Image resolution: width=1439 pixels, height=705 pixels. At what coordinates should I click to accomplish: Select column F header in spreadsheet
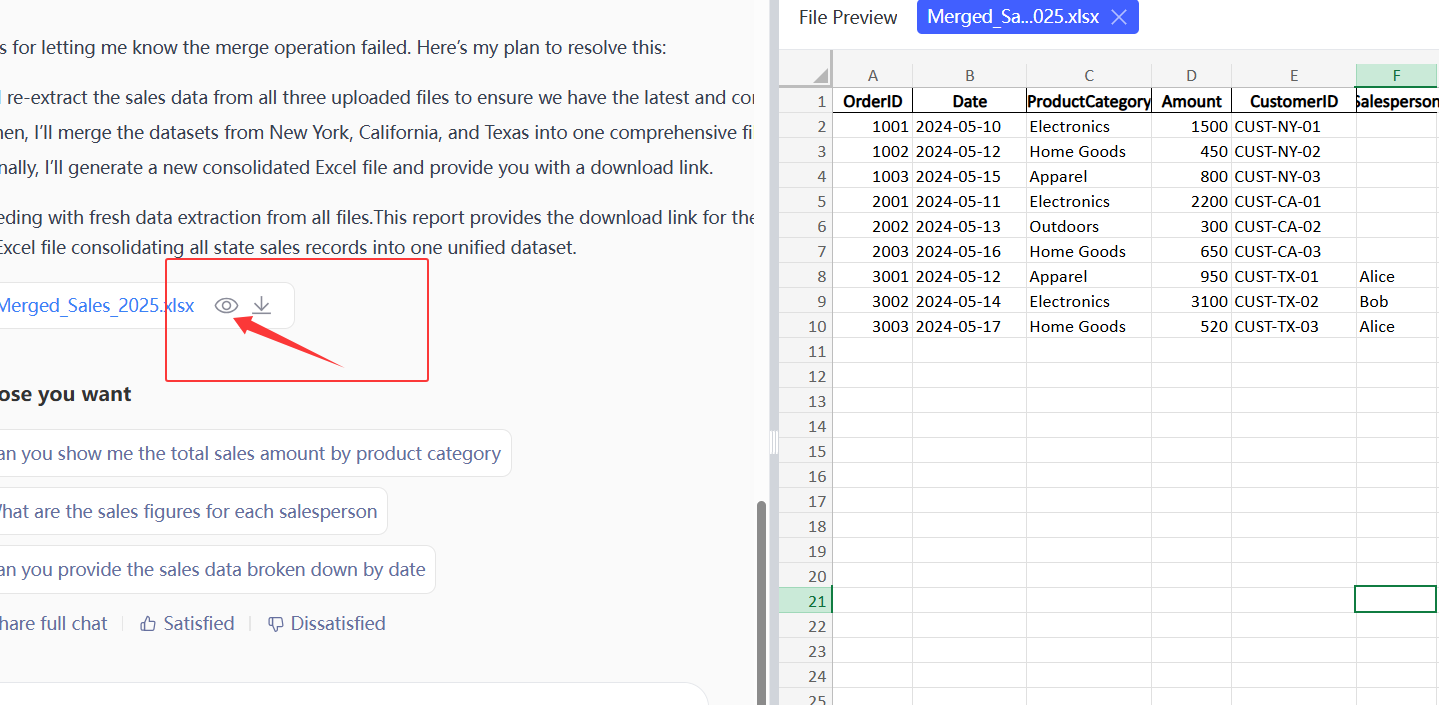pos(1395,76)
